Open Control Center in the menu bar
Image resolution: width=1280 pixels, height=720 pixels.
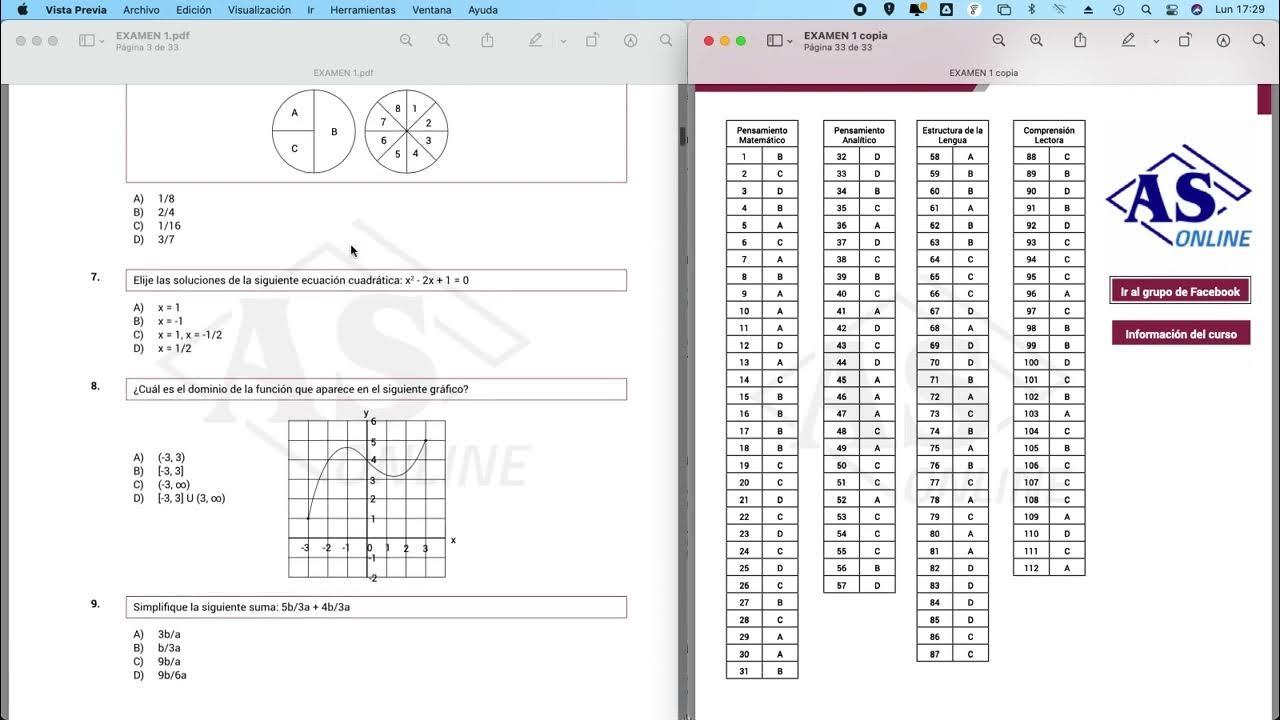click(x=1172, y=10)
